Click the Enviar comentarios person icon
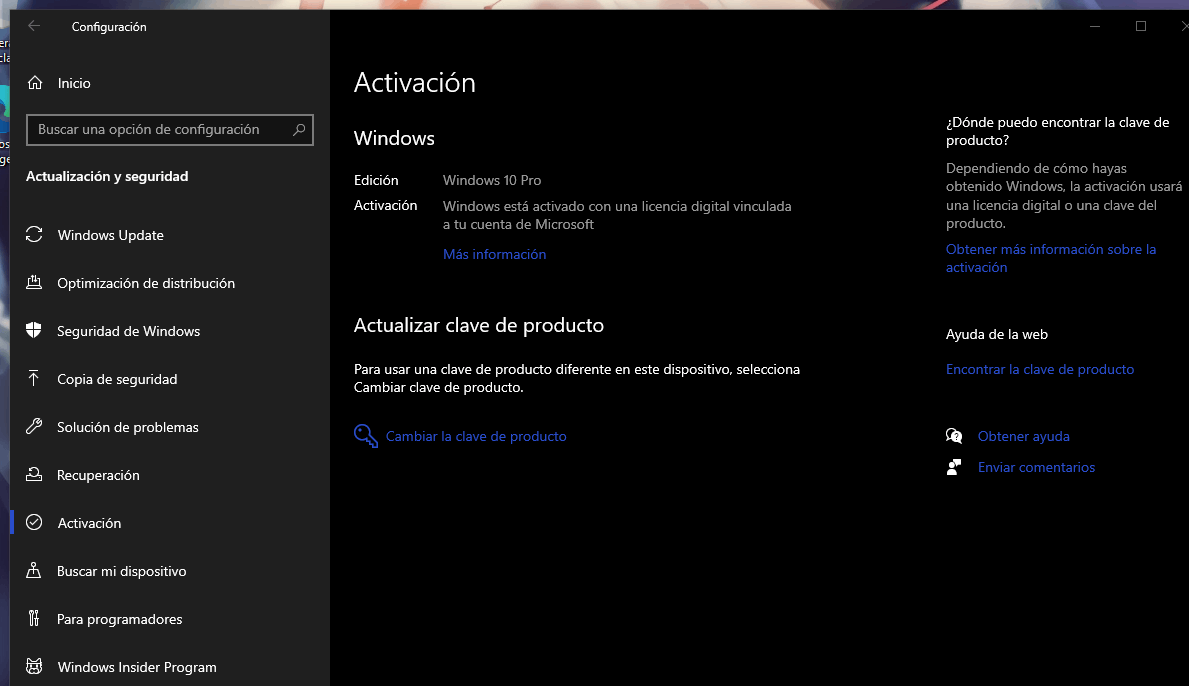Viewport: 1189px width, 686px height. (x=954, y=467)
